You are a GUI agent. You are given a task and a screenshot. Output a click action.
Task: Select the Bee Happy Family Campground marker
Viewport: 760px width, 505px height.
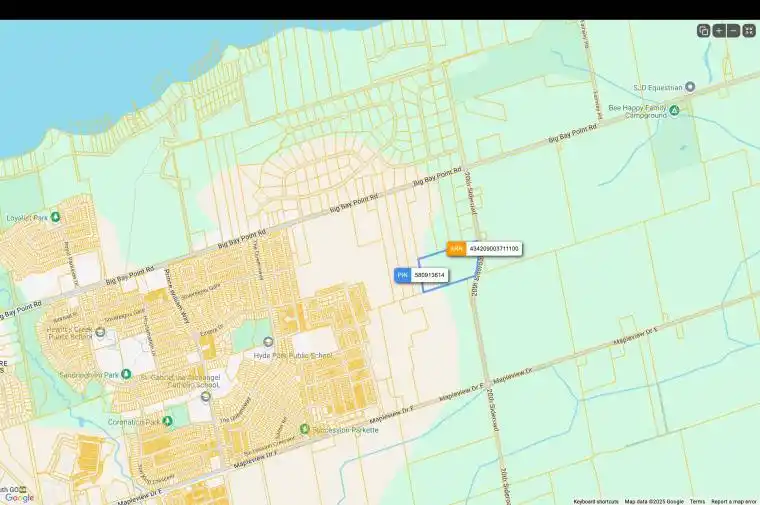(x=675, y=110)
